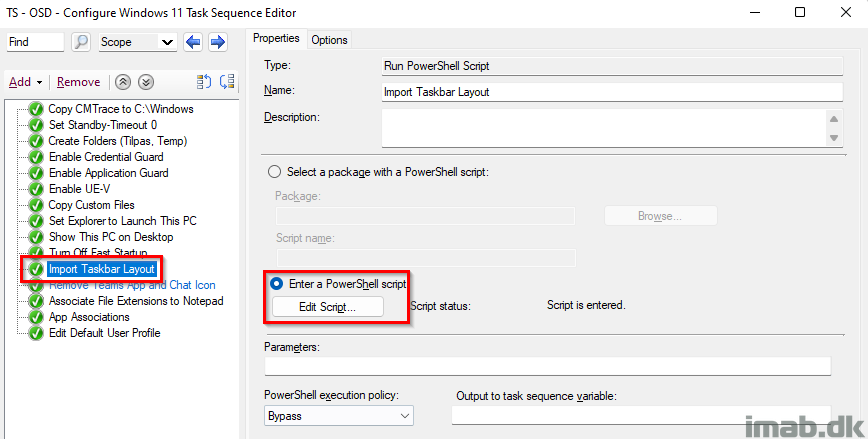Select Associate File Extensions to Notepad step

(136, 301)
